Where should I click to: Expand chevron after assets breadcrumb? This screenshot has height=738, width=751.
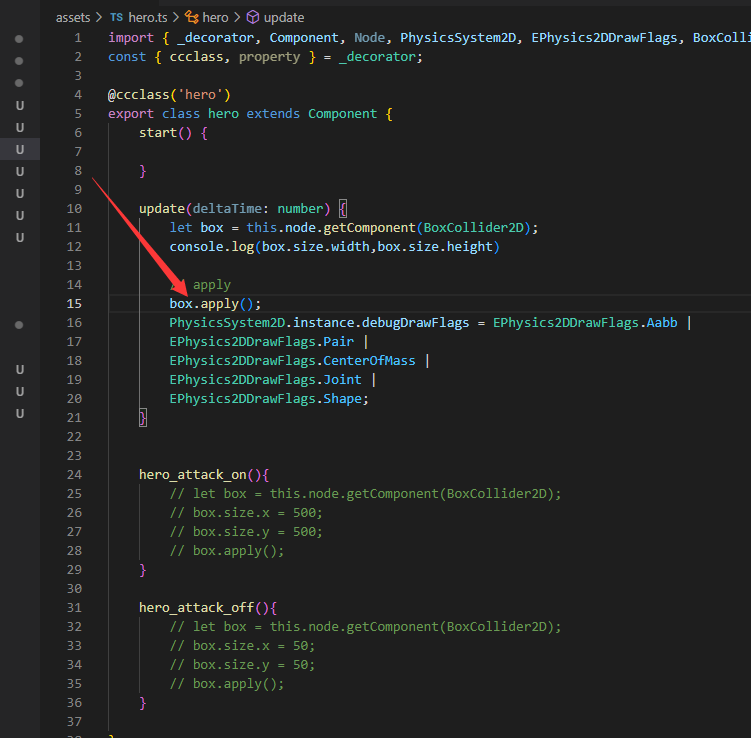(x=99, y=18)
